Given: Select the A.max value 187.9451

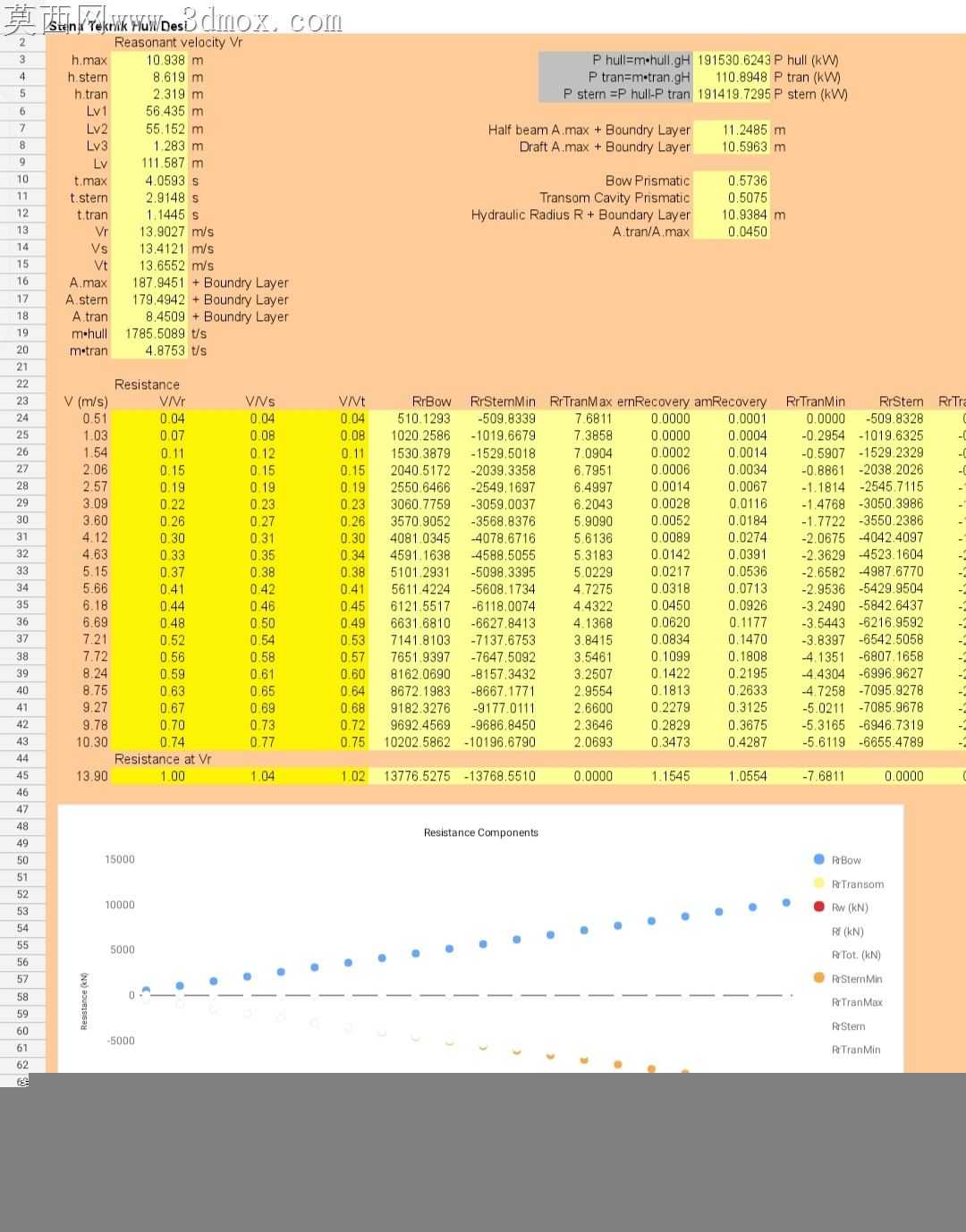Looking at the screenshot, I should click(x=158, y=283).
